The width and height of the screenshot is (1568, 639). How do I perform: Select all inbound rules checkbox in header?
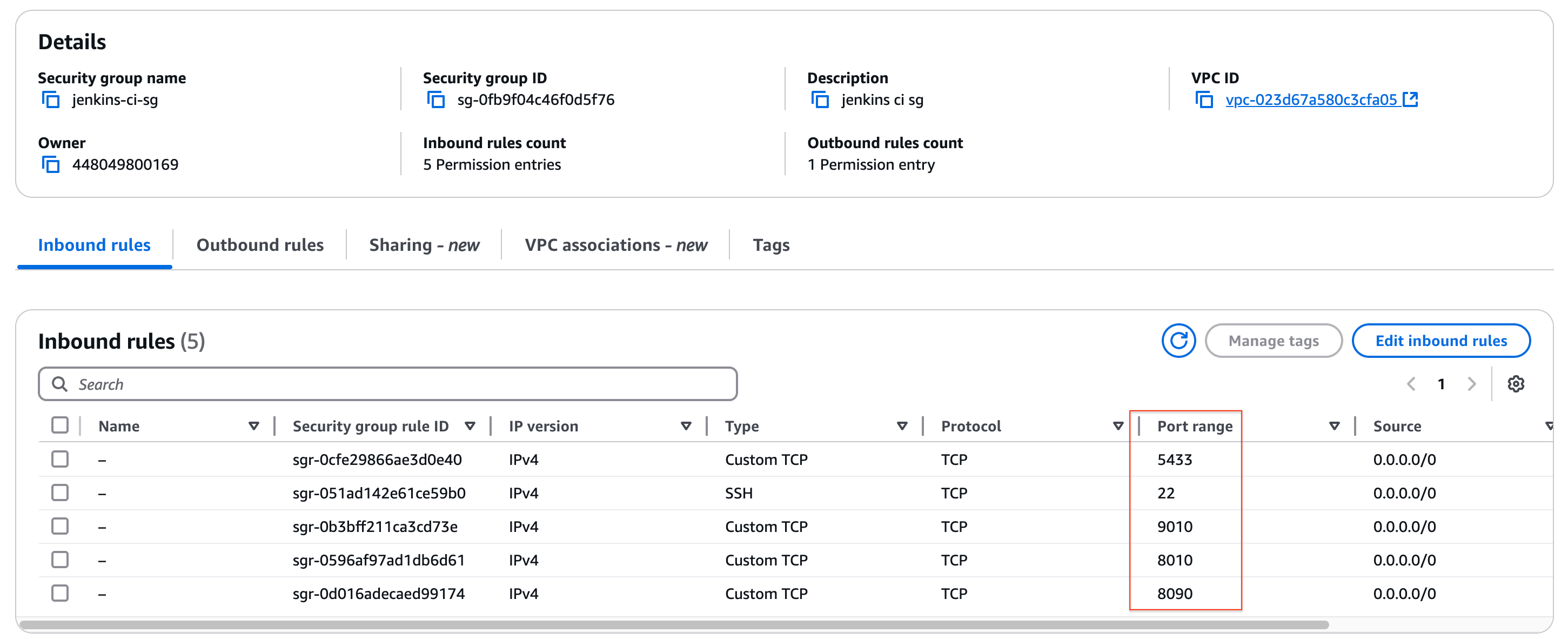(59, 425)
